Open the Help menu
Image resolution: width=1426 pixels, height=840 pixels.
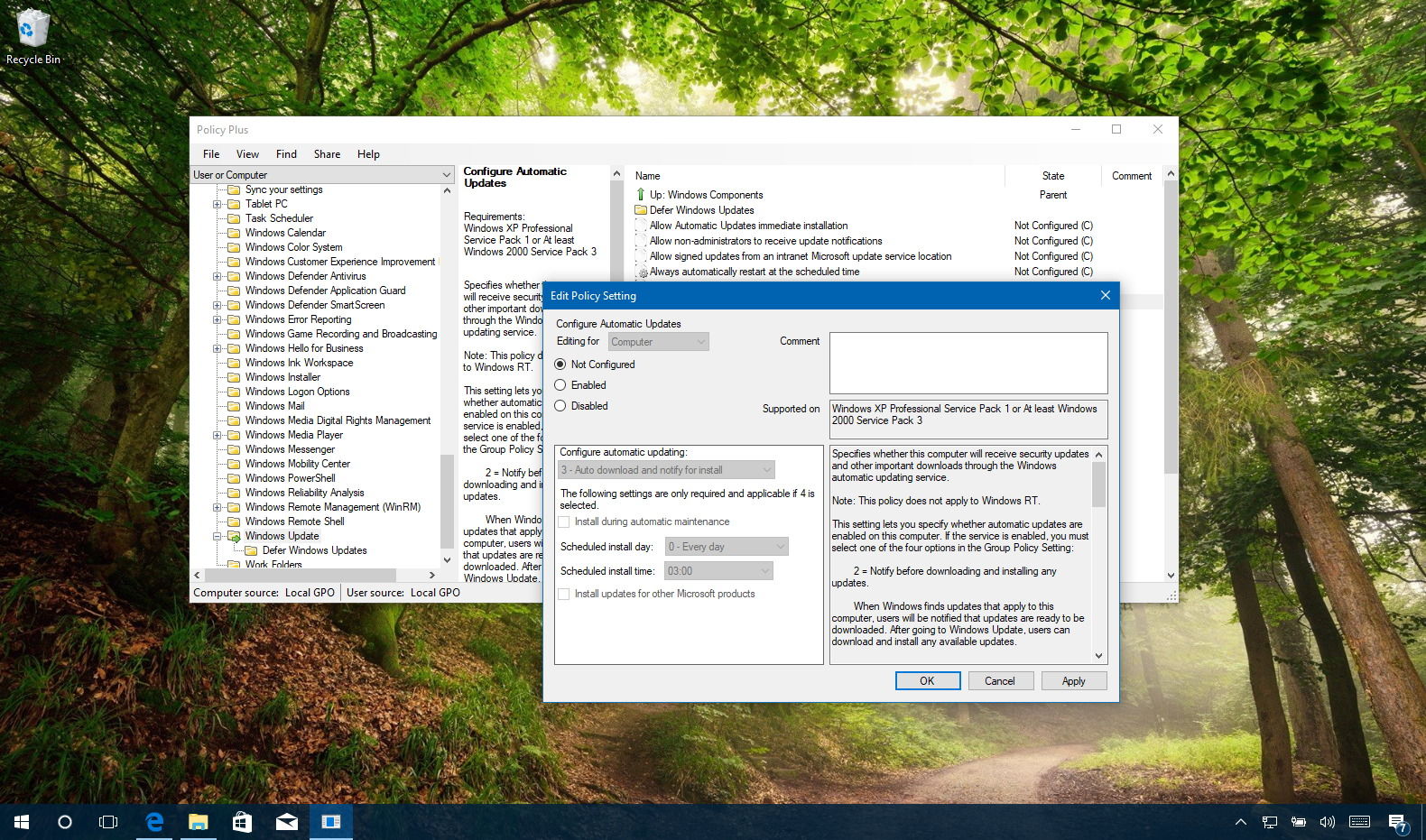pyautogui.click(x=368, y=154)
